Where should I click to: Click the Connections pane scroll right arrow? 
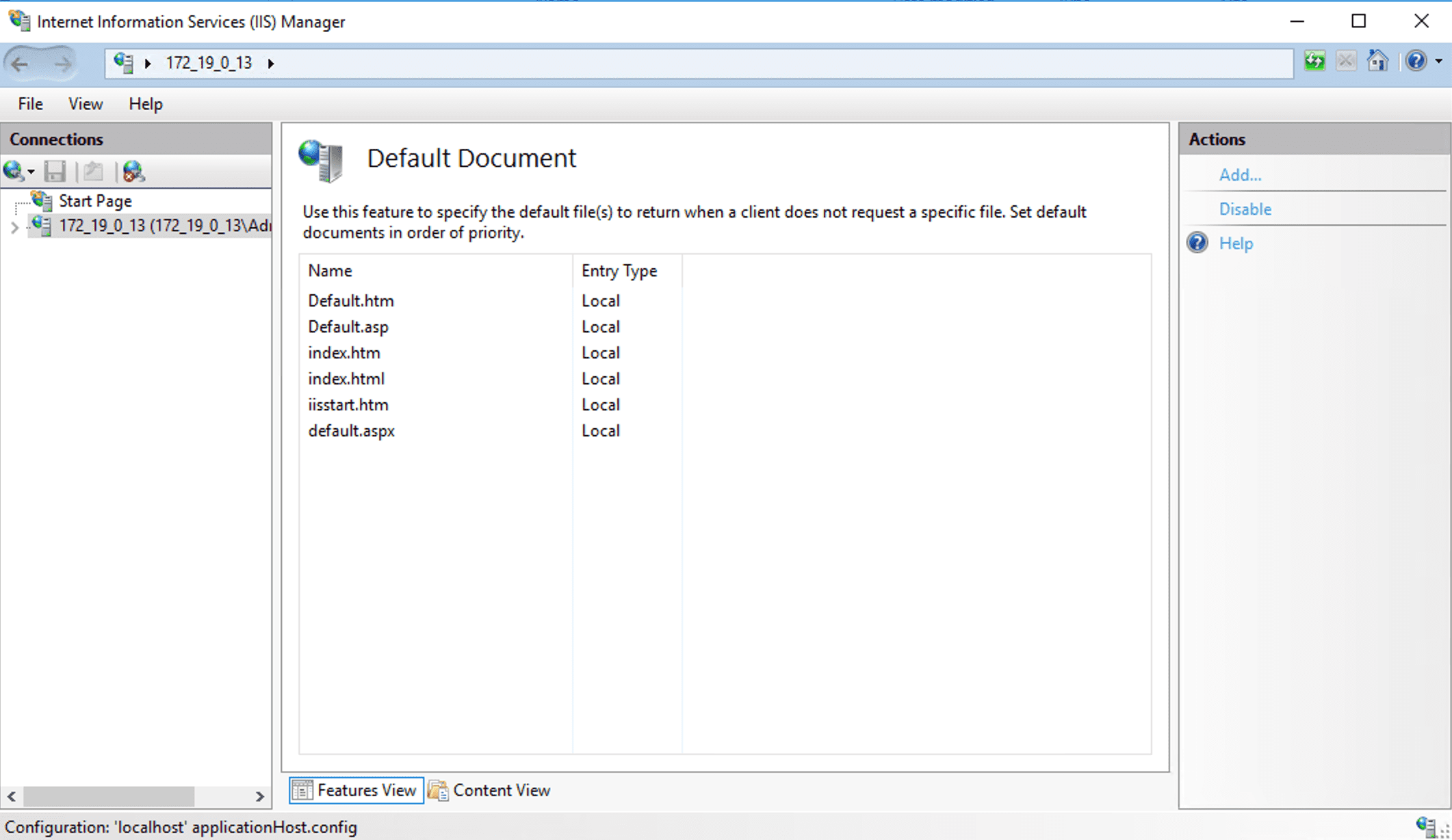point(259,796)
